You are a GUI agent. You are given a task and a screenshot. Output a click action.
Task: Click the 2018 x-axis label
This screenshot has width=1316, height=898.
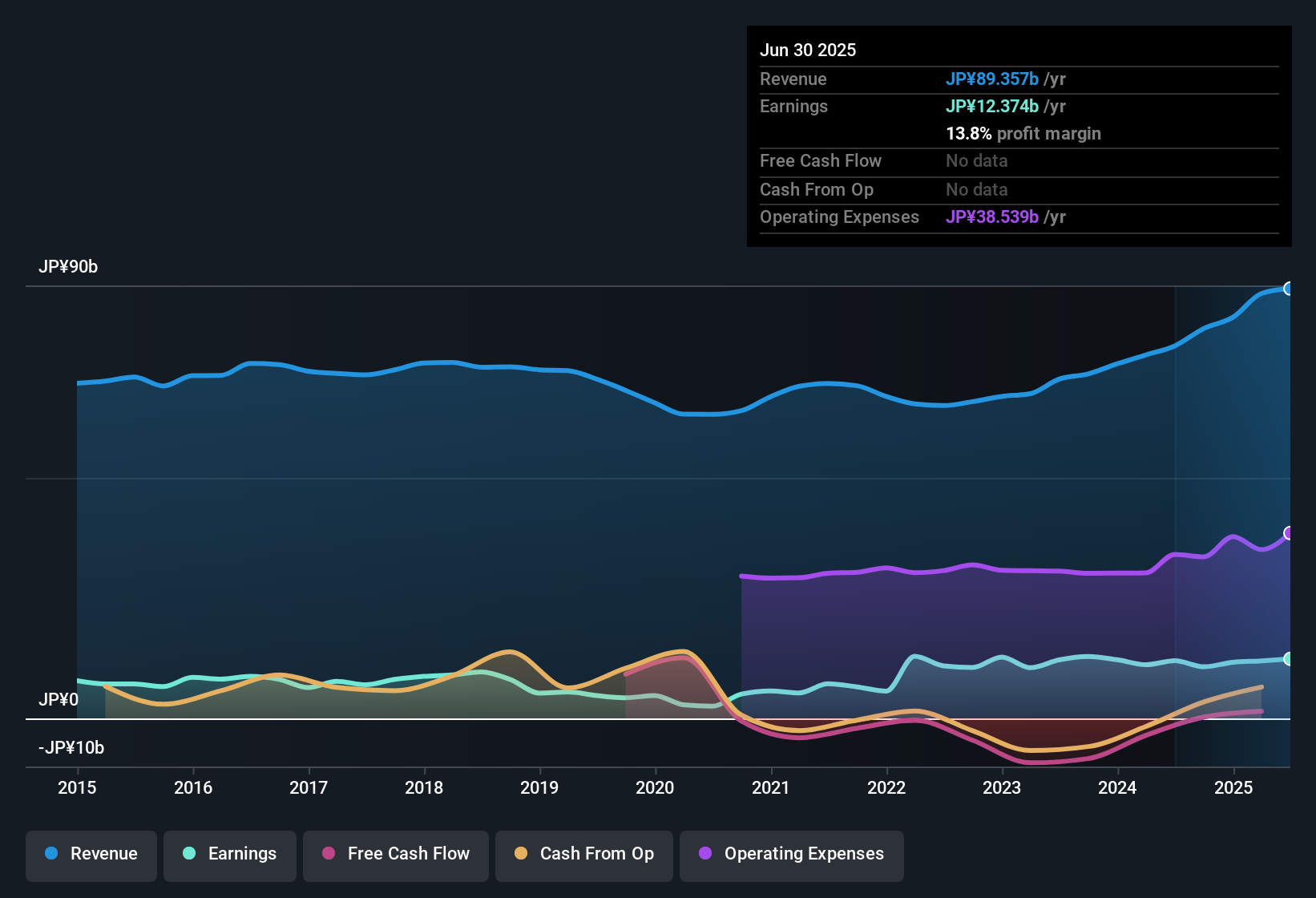pyautogui.click(x=424, y=788)
